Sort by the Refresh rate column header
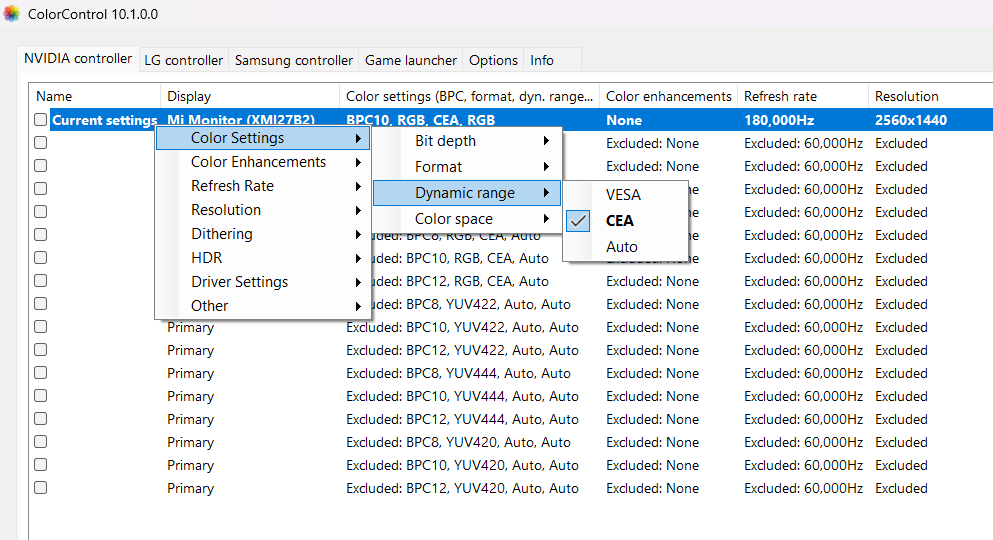 point(802,96)
